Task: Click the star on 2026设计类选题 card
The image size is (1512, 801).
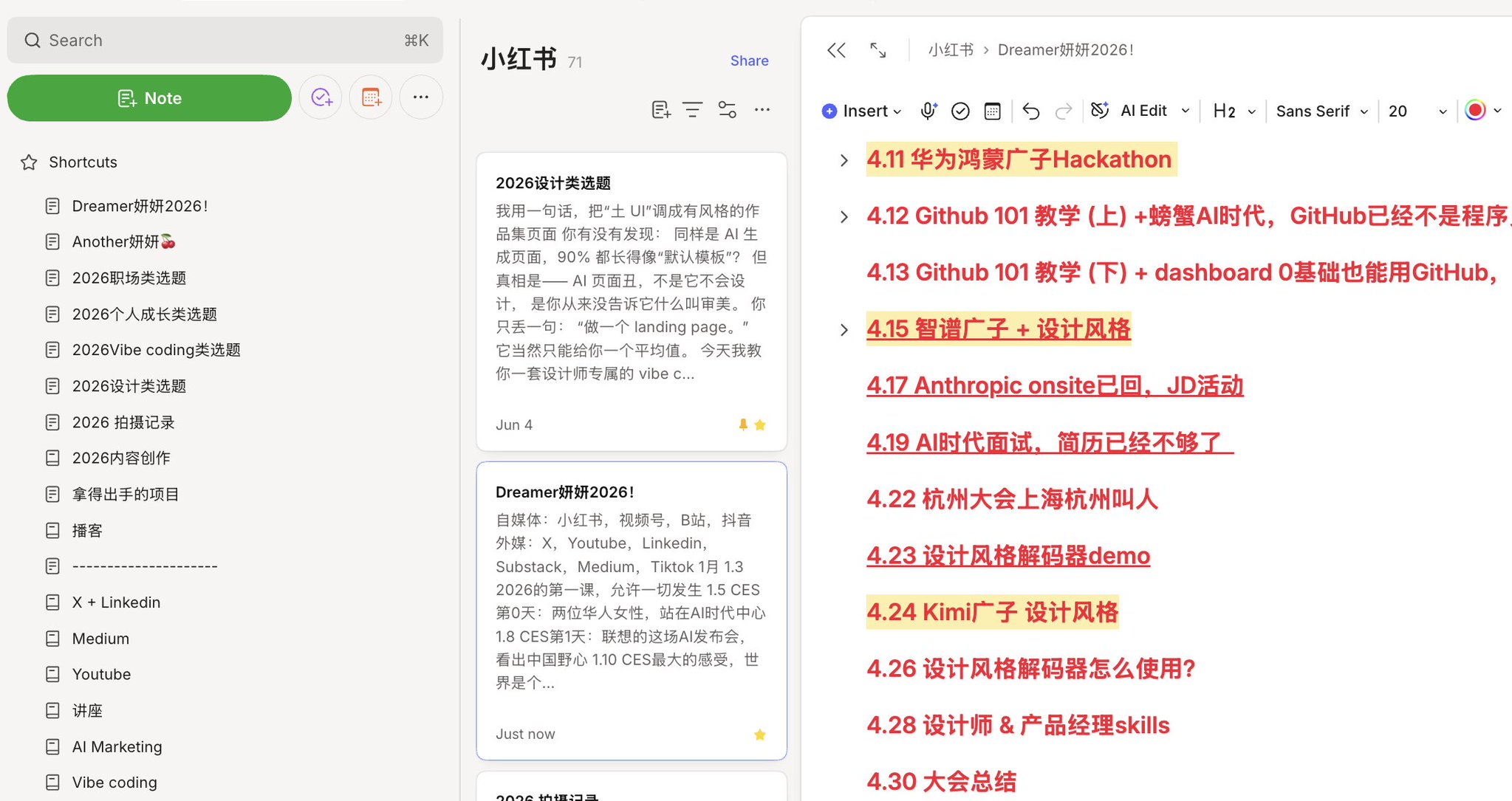Action: pos(760,424)
